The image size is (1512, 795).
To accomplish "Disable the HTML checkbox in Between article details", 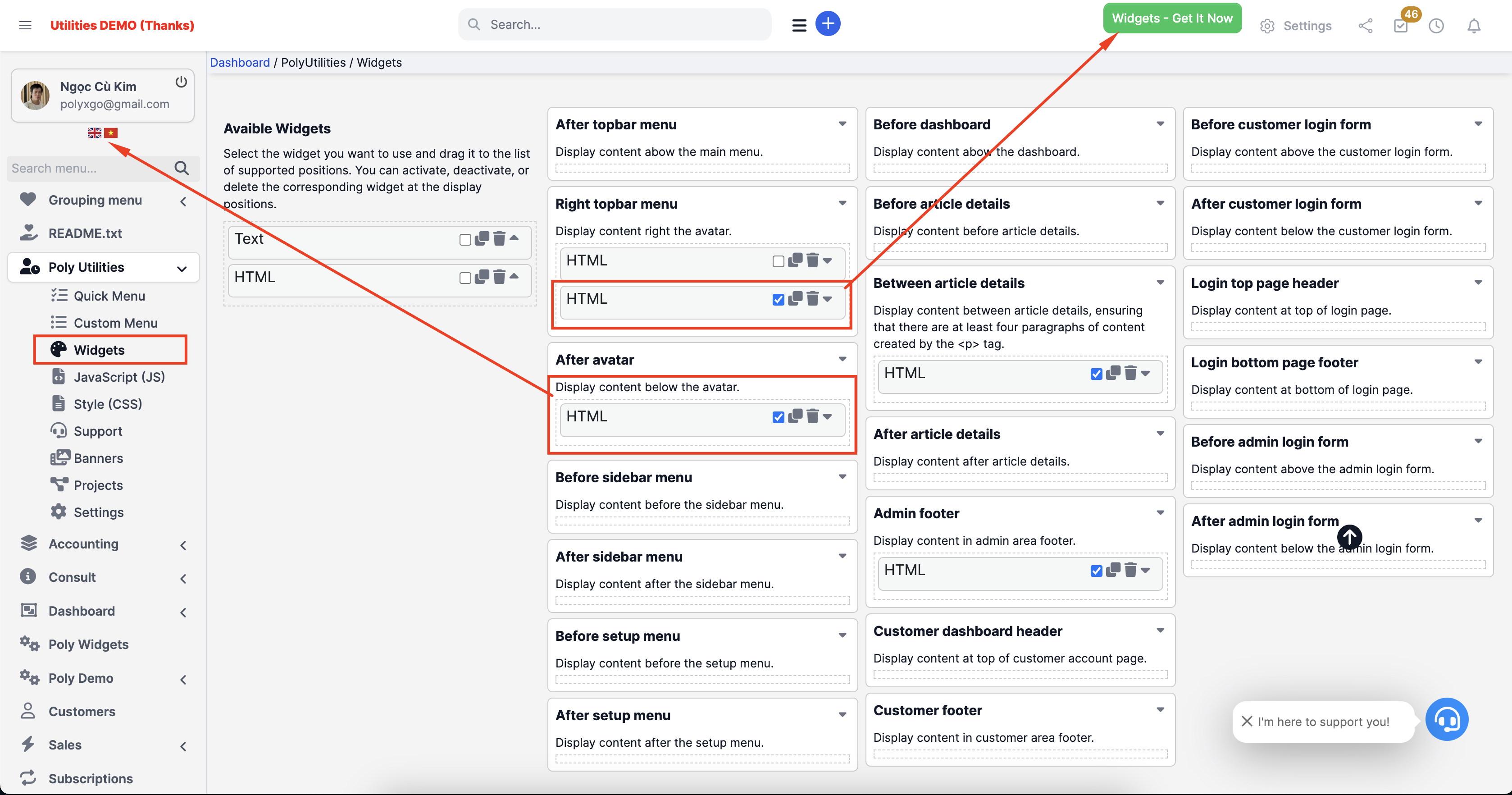I will point(1097,374).
